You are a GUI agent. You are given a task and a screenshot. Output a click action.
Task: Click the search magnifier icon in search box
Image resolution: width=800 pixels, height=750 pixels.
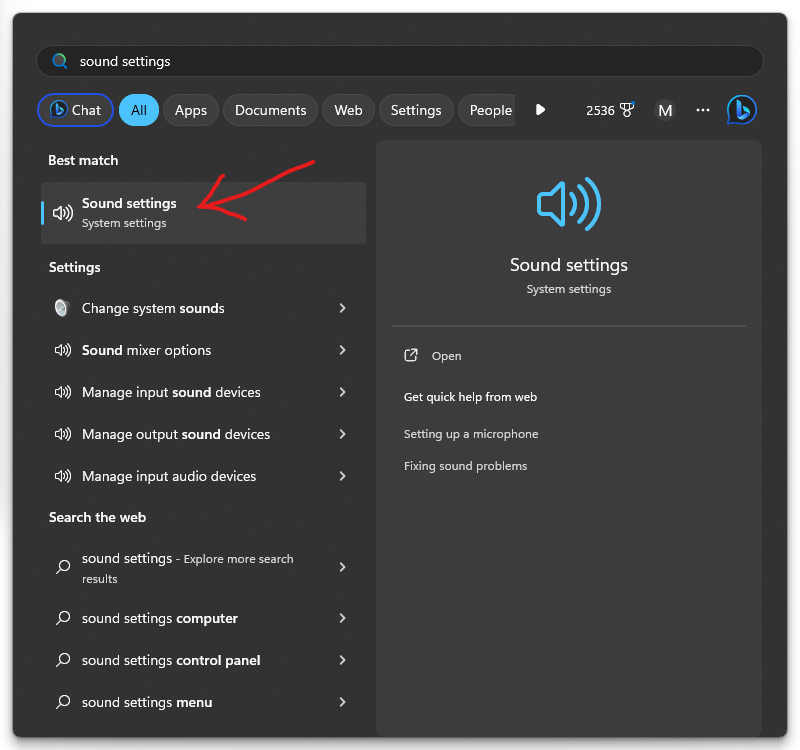pos(60,61)
